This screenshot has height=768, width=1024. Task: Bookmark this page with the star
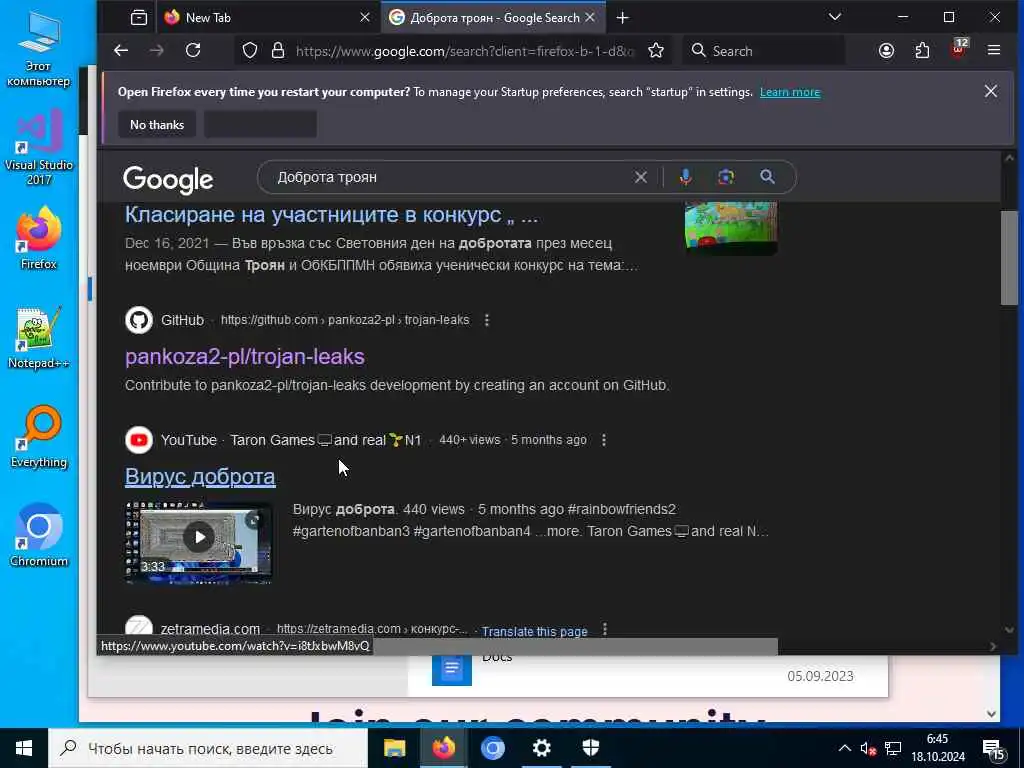(x=656, y=51)
